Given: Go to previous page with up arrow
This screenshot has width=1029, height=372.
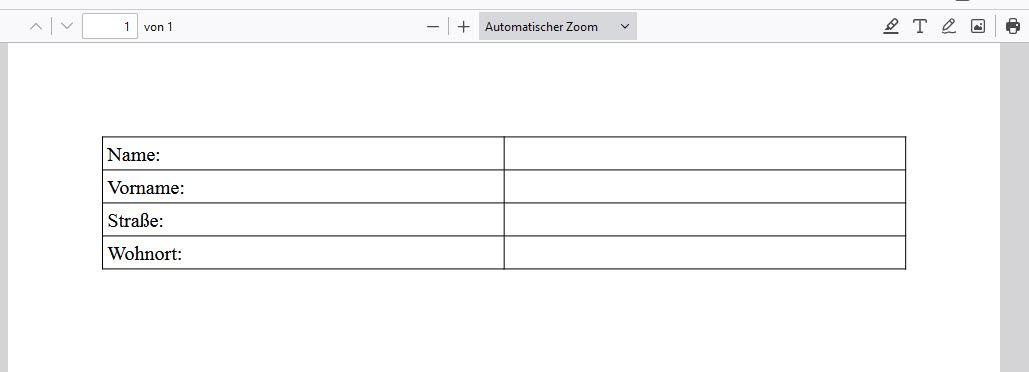Looking at the screenshot, I should coord(37,27).
